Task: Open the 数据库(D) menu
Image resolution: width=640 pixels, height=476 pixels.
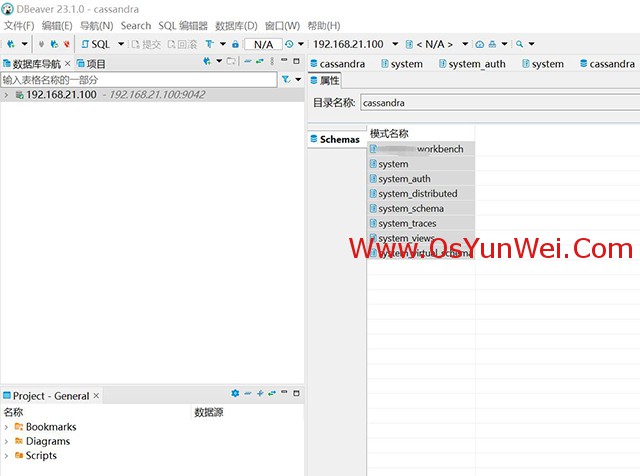Action: pyautogui.click(x=236, y=26)
